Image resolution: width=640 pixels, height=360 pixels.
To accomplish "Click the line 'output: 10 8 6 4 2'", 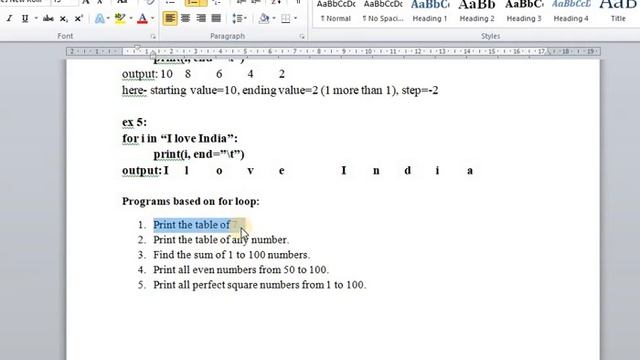I will [x=203, y=74].
